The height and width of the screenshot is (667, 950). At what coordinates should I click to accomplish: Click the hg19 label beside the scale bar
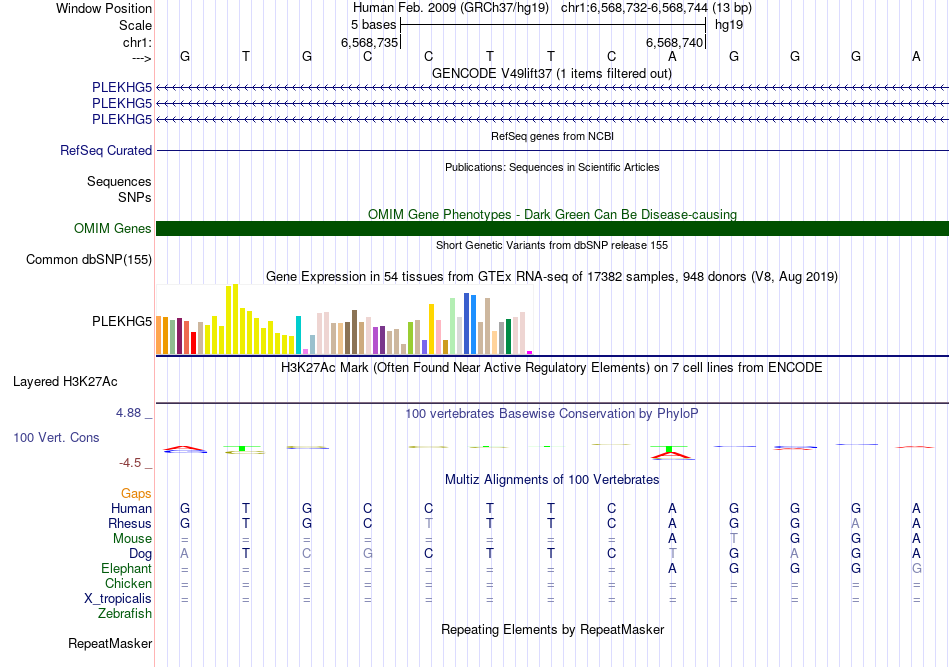coord(729,25)
